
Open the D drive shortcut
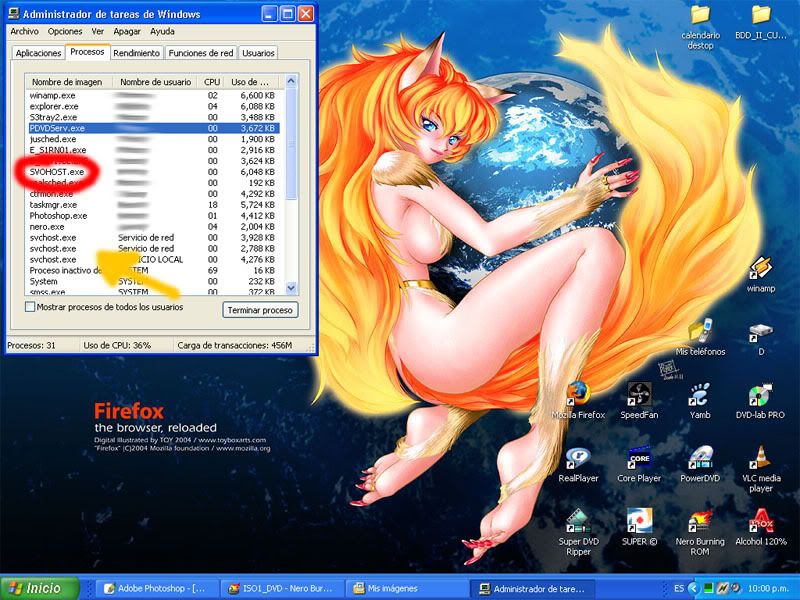coord(760,339)
